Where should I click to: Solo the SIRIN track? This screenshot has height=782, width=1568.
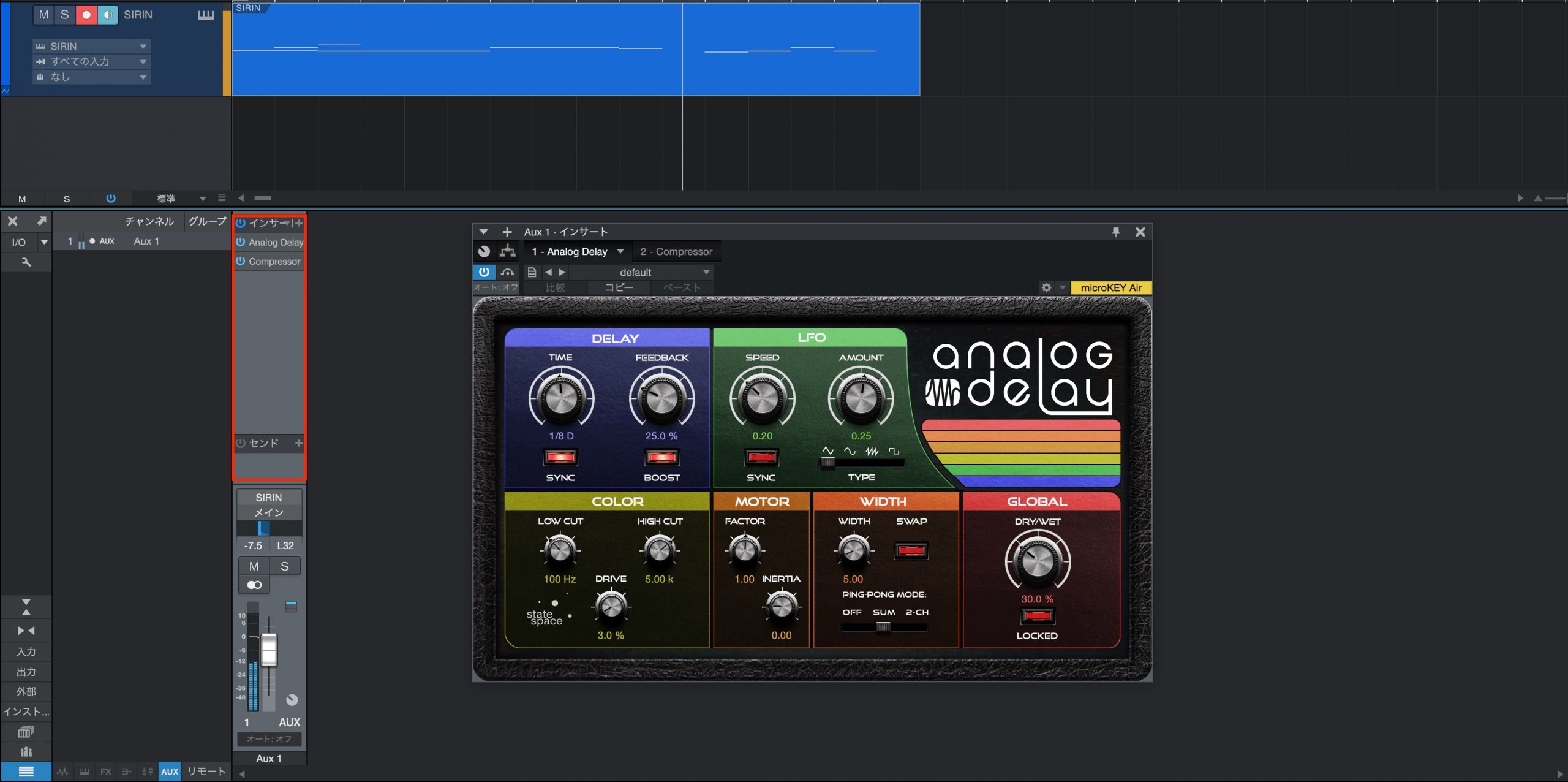(x=64, y=15)
